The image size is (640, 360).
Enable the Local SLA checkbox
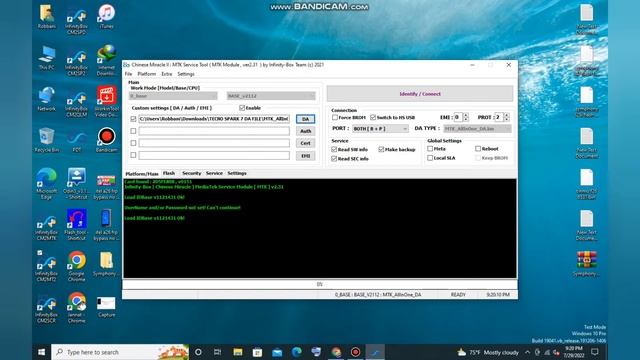coord(430,158)
